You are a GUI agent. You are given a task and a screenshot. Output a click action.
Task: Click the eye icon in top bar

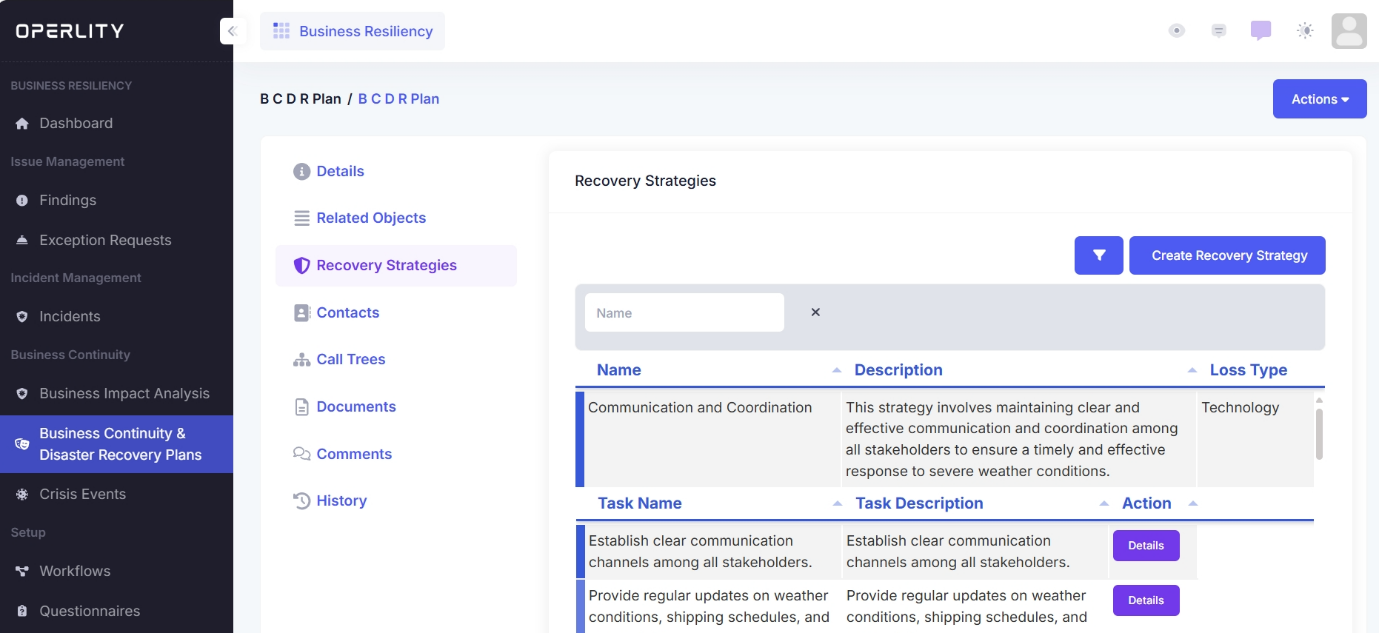click(1177, 30)
